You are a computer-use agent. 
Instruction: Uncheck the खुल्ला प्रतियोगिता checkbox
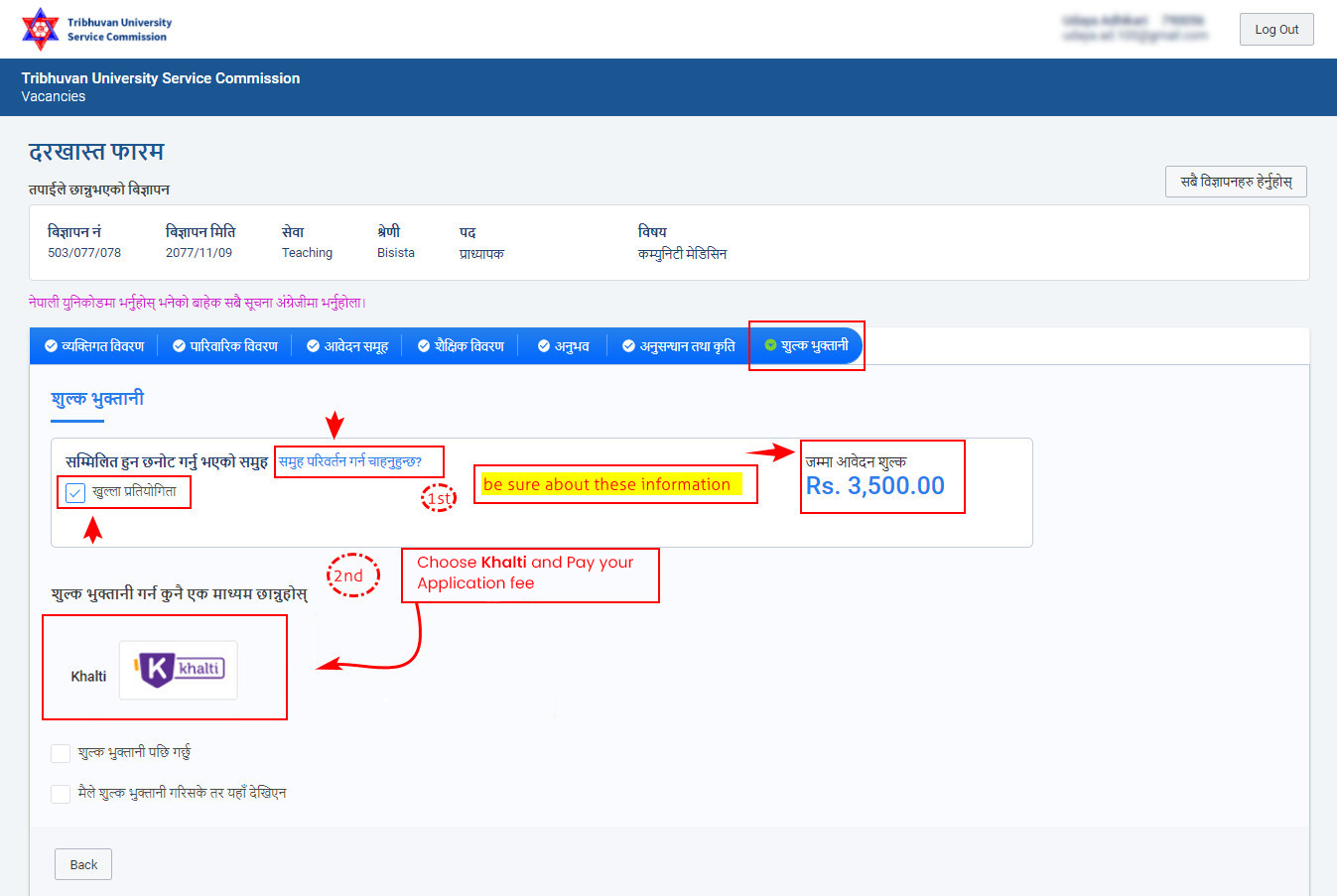click(x=75, y=492)
